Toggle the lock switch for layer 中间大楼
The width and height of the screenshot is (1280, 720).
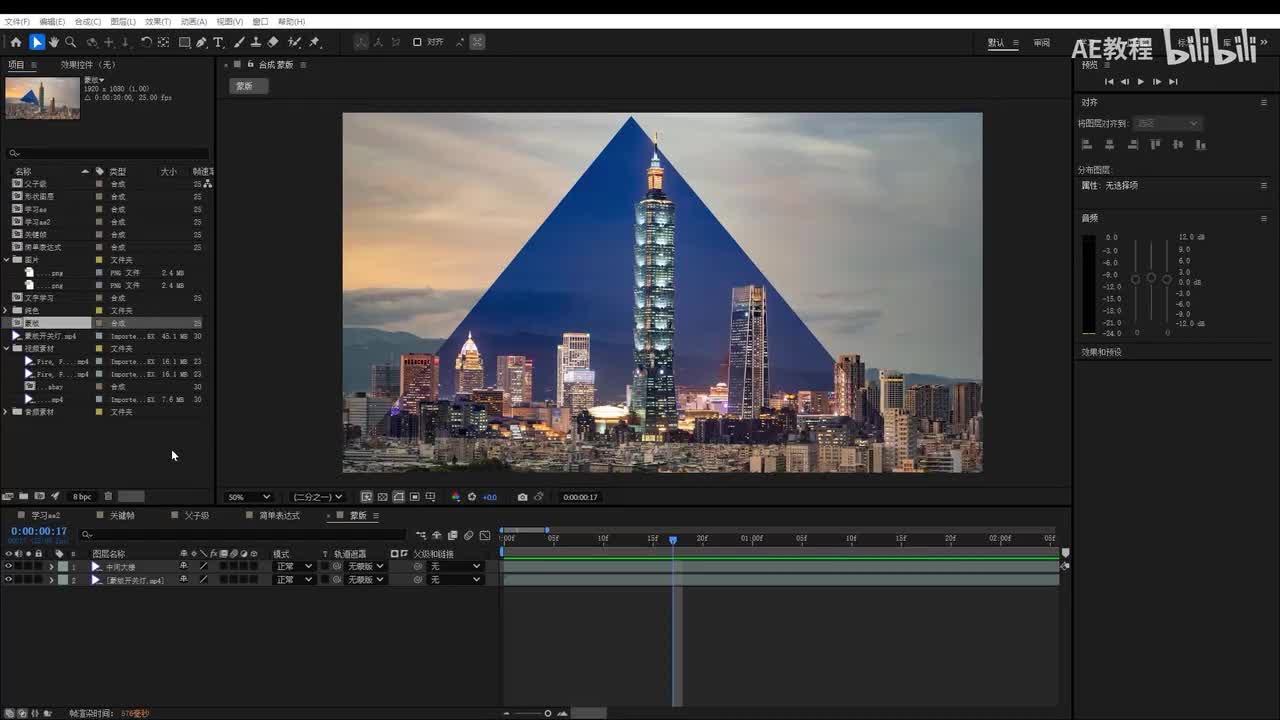[39, 566]
